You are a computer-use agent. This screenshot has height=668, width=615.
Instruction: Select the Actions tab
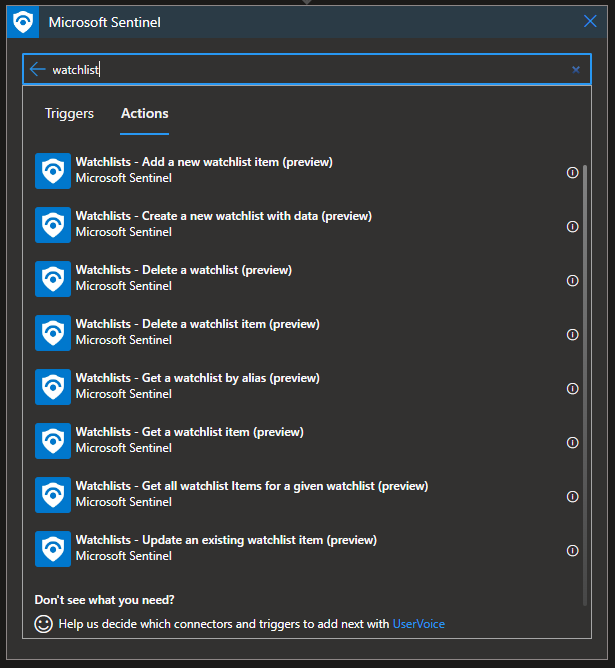point(144,113)
